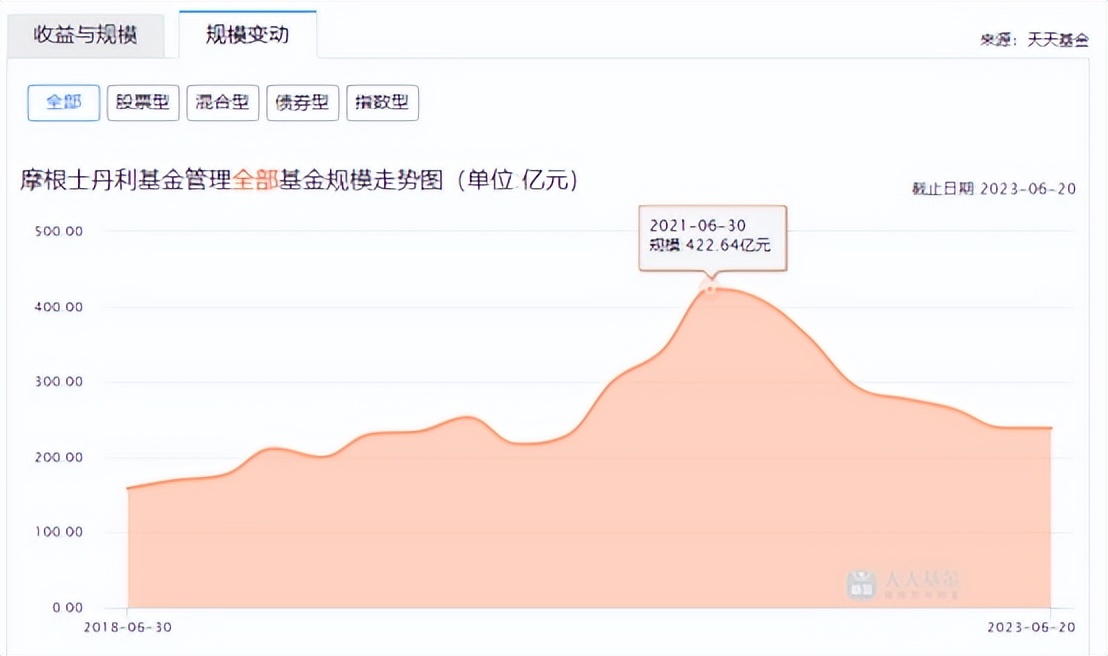Filter by 混合型 funds
The image size is (1108, 656).
click(223, 102)
